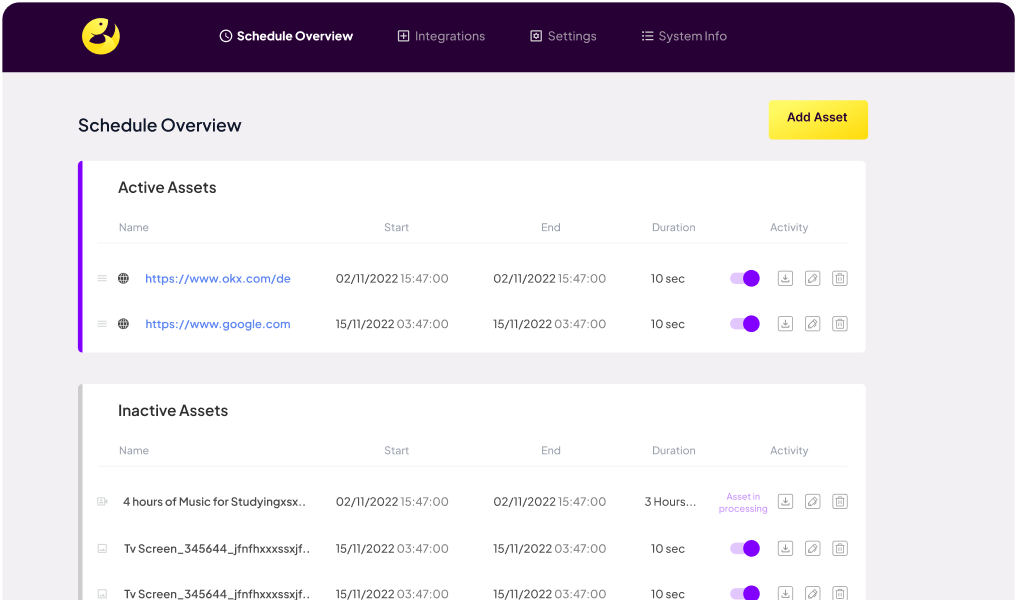Open the https://www.okx.com/de link
The height and width of the screenshot is (600, 1018).
tap(218, 279)
